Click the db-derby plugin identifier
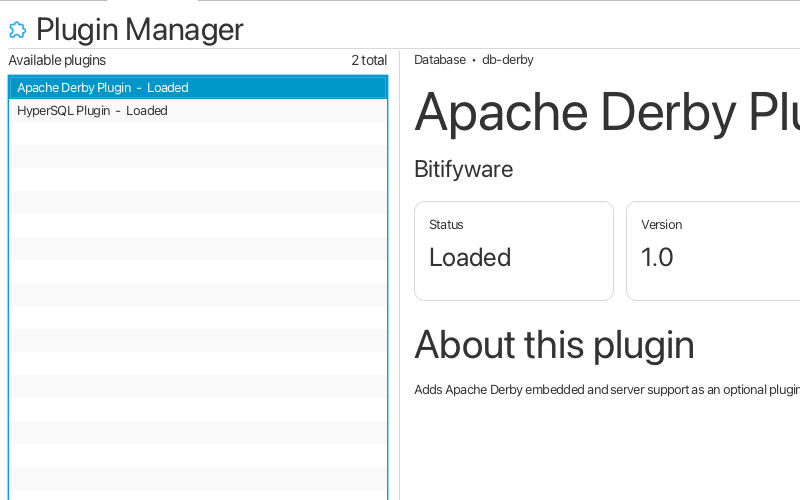This screenshot has width=800, height=500. pos(508,60)
